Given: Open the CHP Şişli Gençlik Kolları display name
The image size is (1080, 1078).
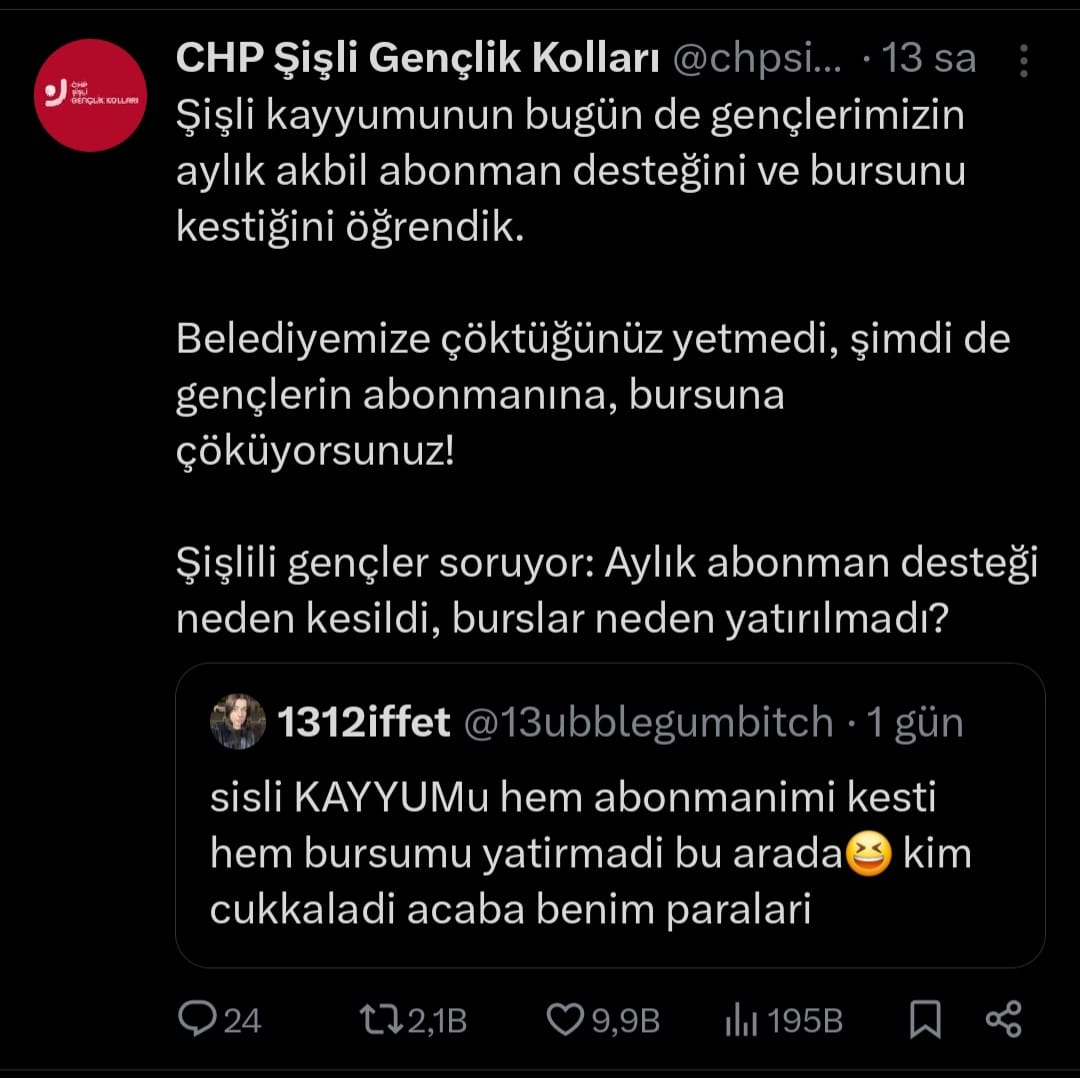Looking at the screenshot, I should tap(416, 60).
